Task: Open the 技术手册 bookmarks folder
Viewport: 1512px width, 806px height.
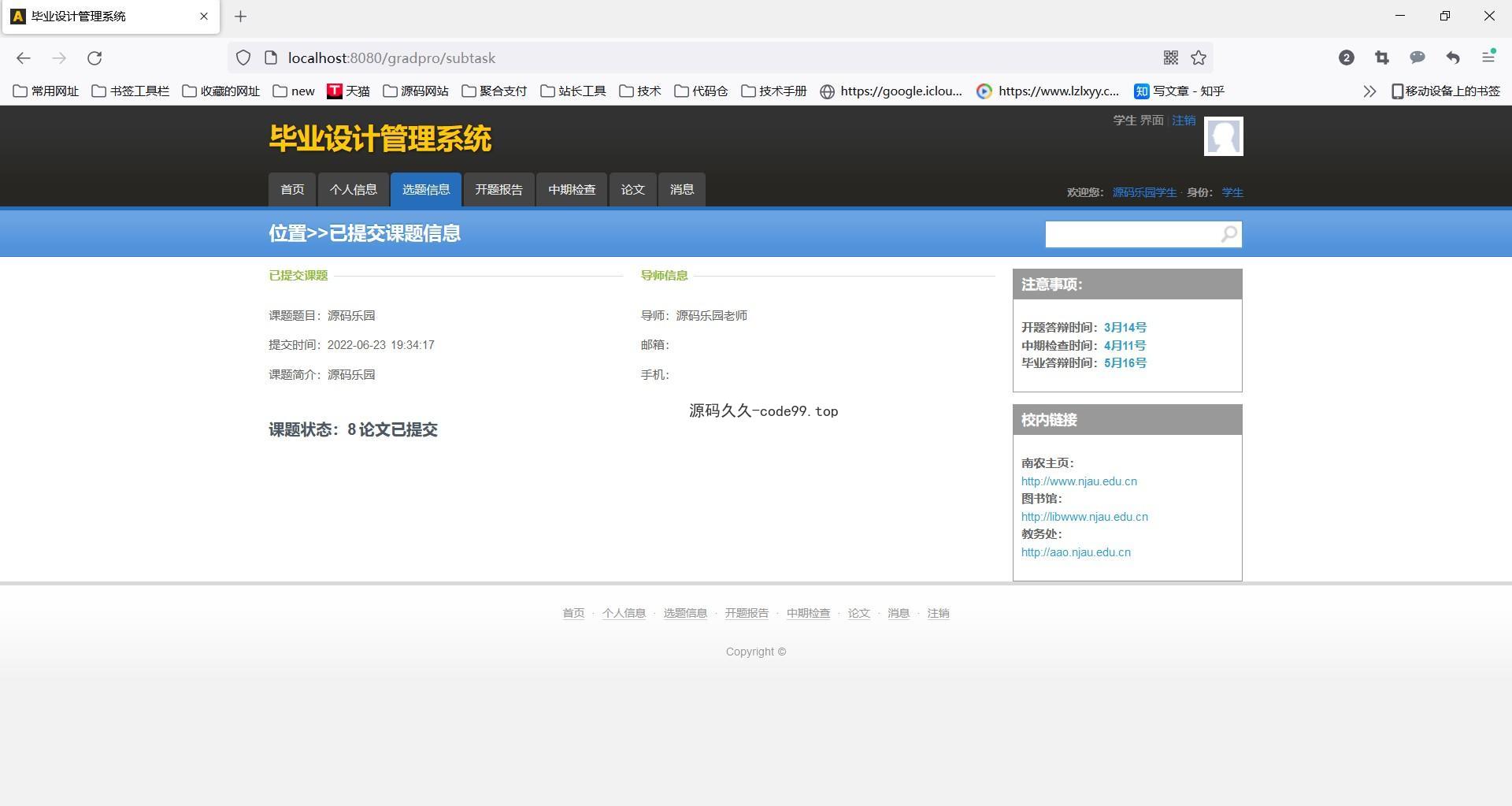Action: coord(774,91)
